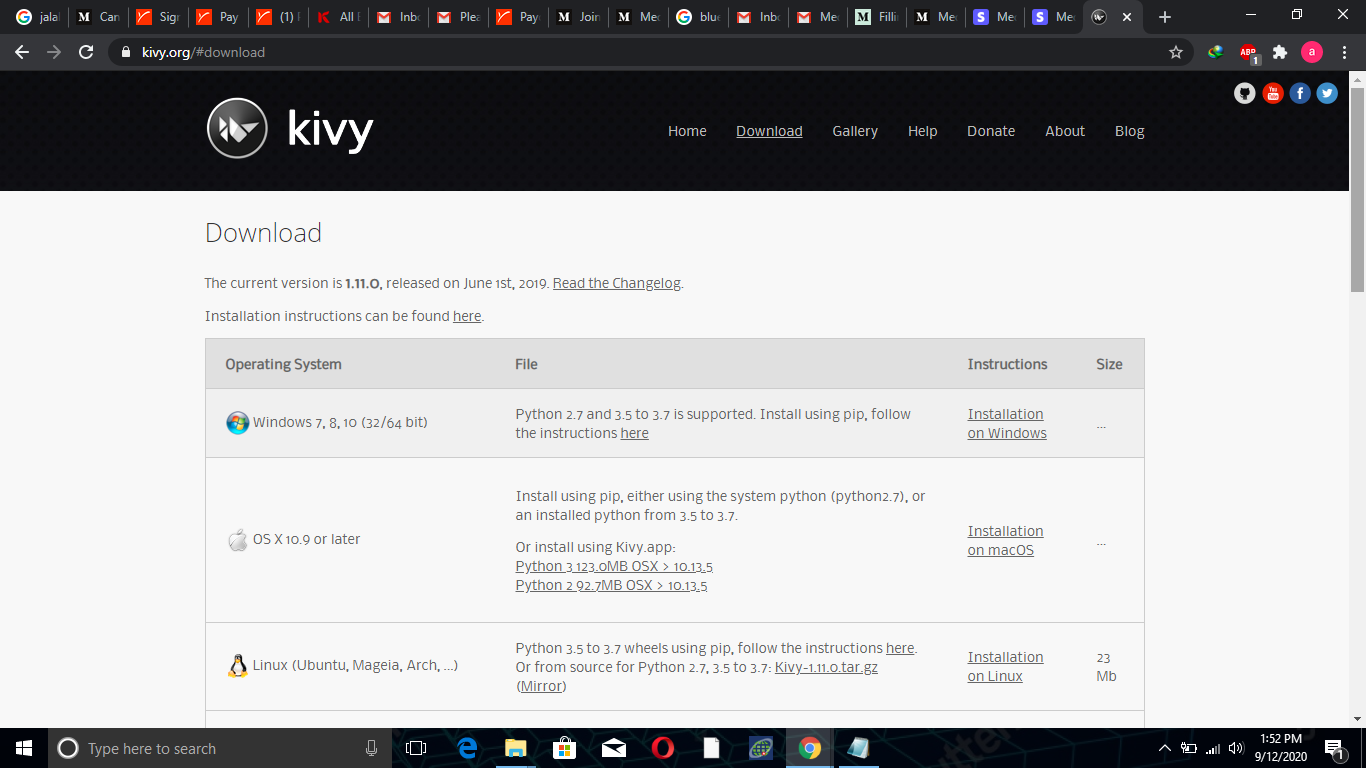Click the Apple icon in the OS X row
The image size is (1366, 768).
237,539
